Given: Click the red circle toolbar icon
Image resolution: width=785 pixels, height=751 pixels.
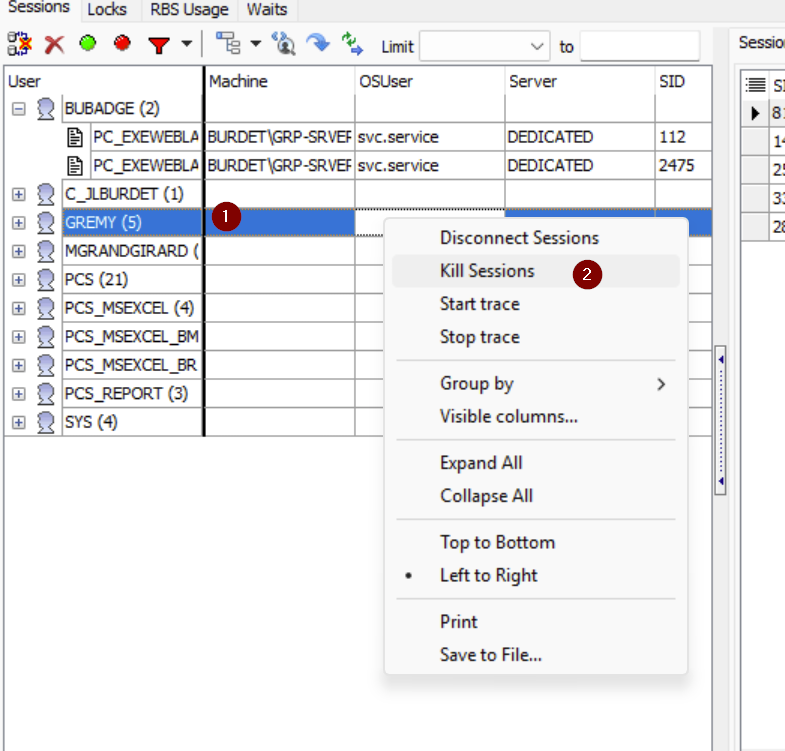Looking at the screenshot, I should coord(122,43).
